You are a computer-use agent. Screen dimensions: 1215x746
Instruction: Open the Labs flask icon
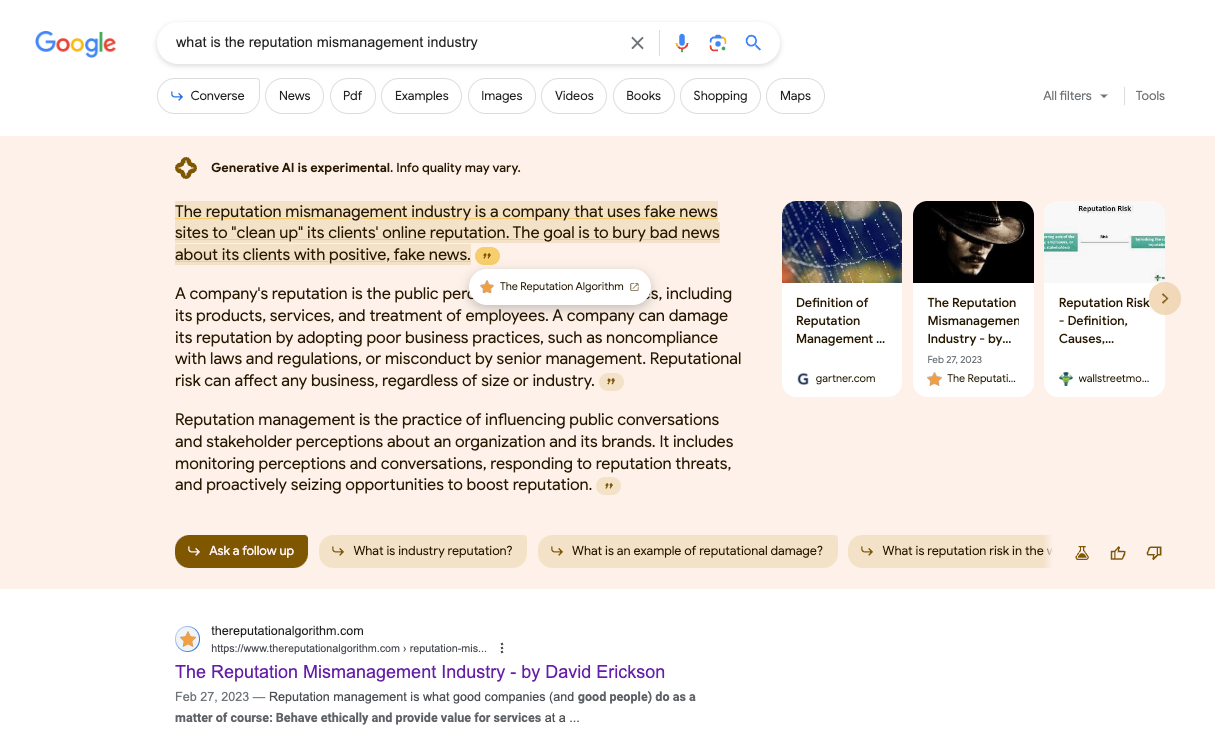pyautogui.click(x=1081, y=552)
